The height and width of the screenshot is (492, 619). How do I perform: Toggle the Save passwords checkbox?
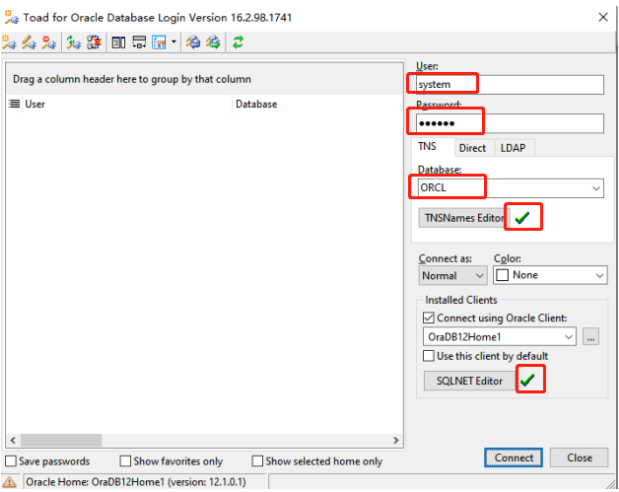[11, 461]
